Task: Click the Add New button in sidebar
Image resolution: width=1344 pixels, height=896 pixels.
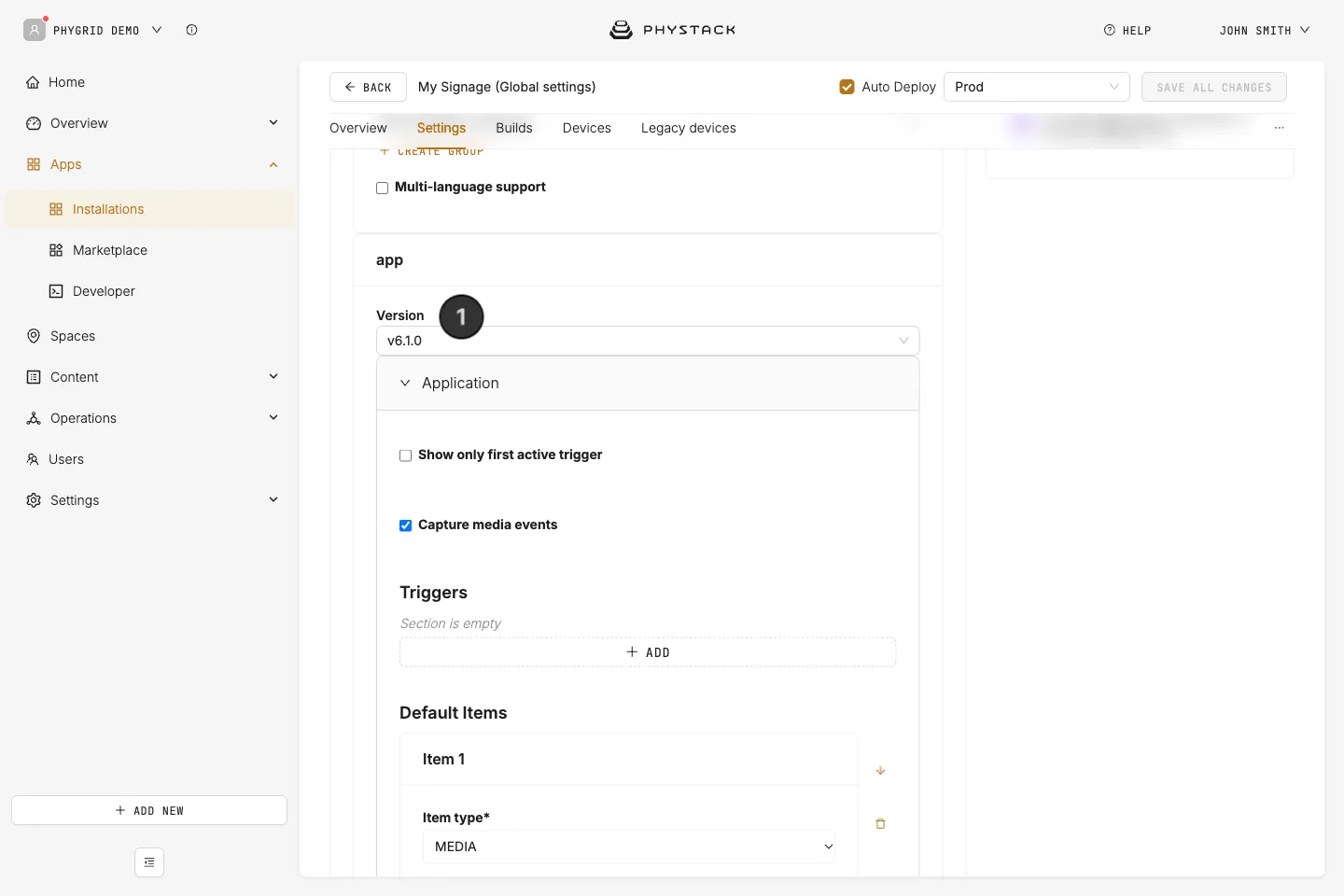Action: [x=149, y=810]
